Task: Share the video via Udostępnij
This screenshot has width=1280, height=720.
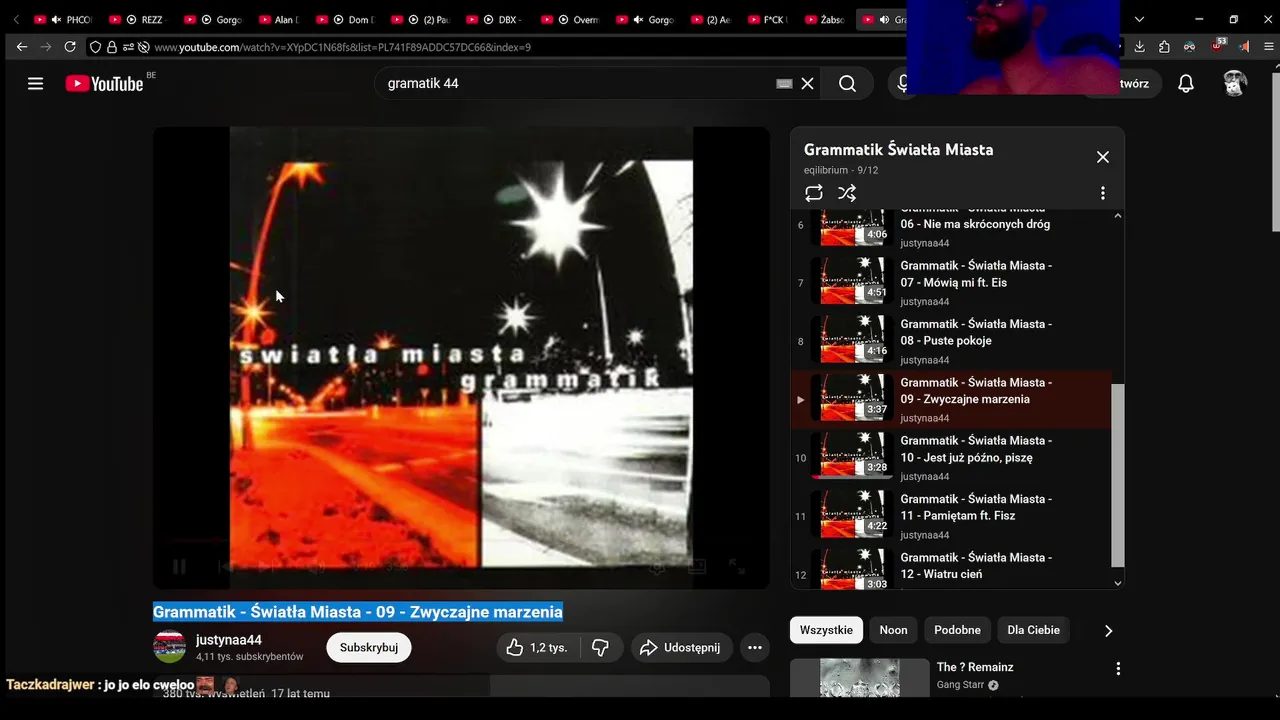Action: coord(681,647)
